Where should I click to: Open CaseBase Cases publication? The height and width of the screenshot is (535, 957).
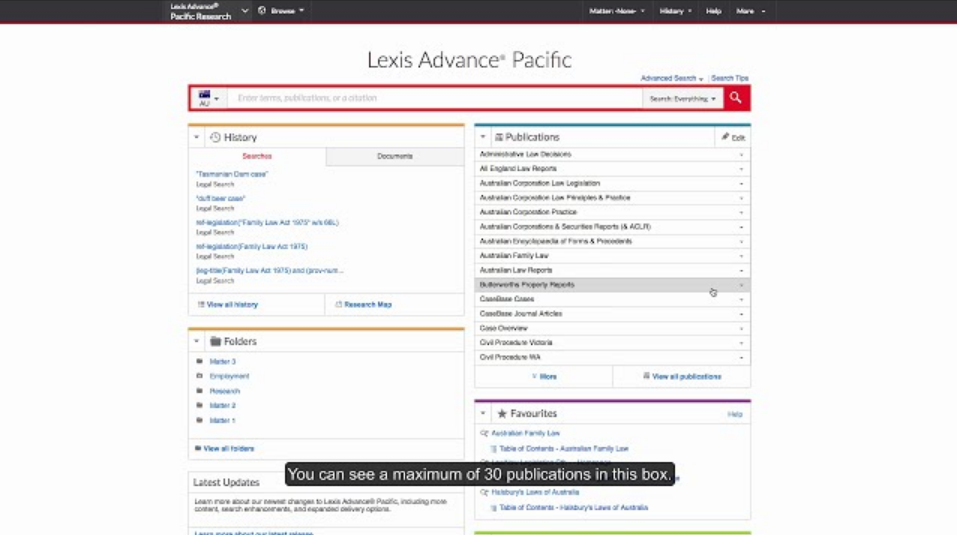click(507, 299)
